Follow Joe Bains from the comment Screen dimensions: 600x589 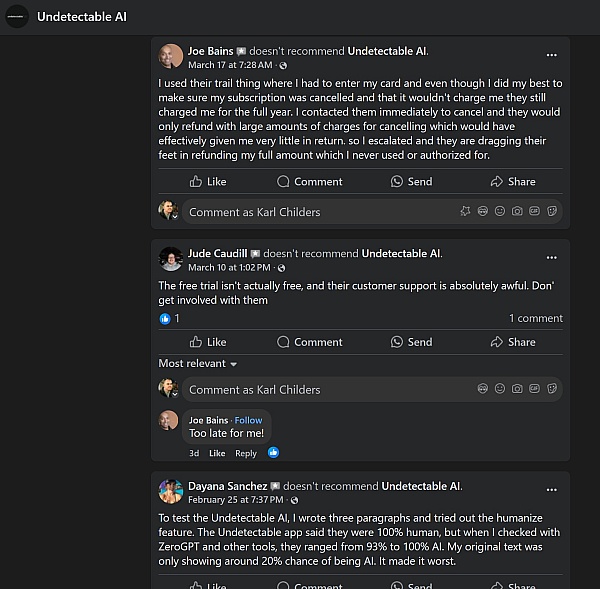[248, 420]
